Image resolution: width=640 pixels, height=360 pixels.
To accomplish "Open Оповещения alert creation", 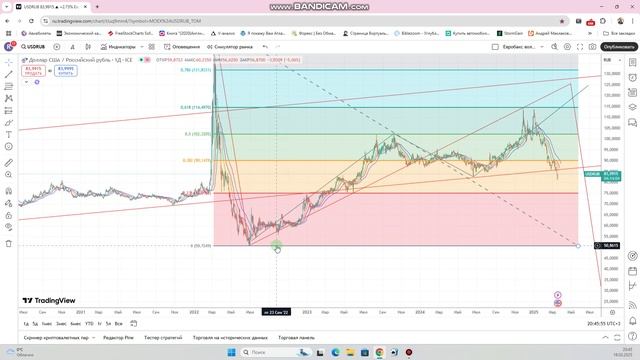I will (182, 47).
